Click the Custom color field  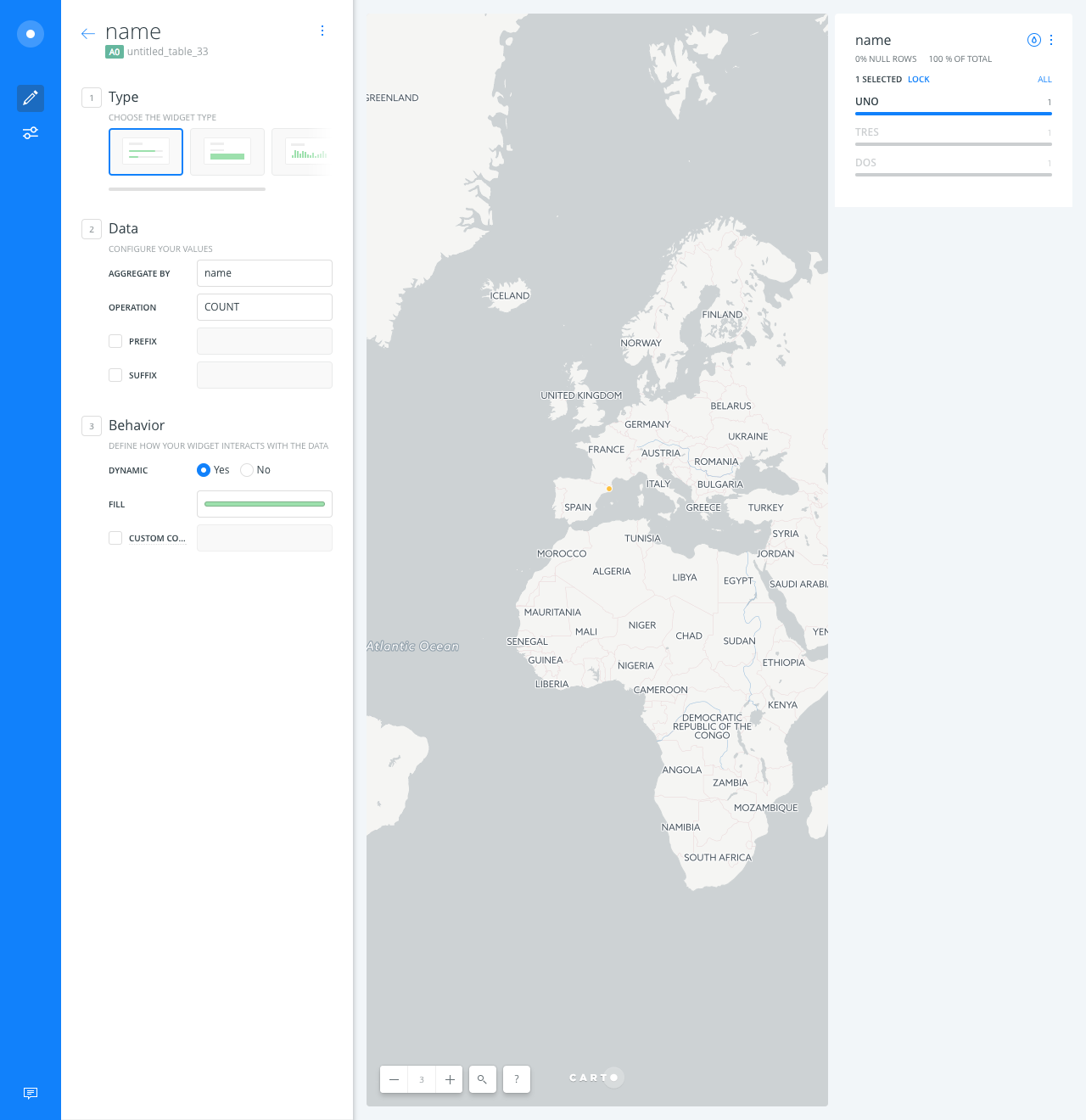point(265,538)
